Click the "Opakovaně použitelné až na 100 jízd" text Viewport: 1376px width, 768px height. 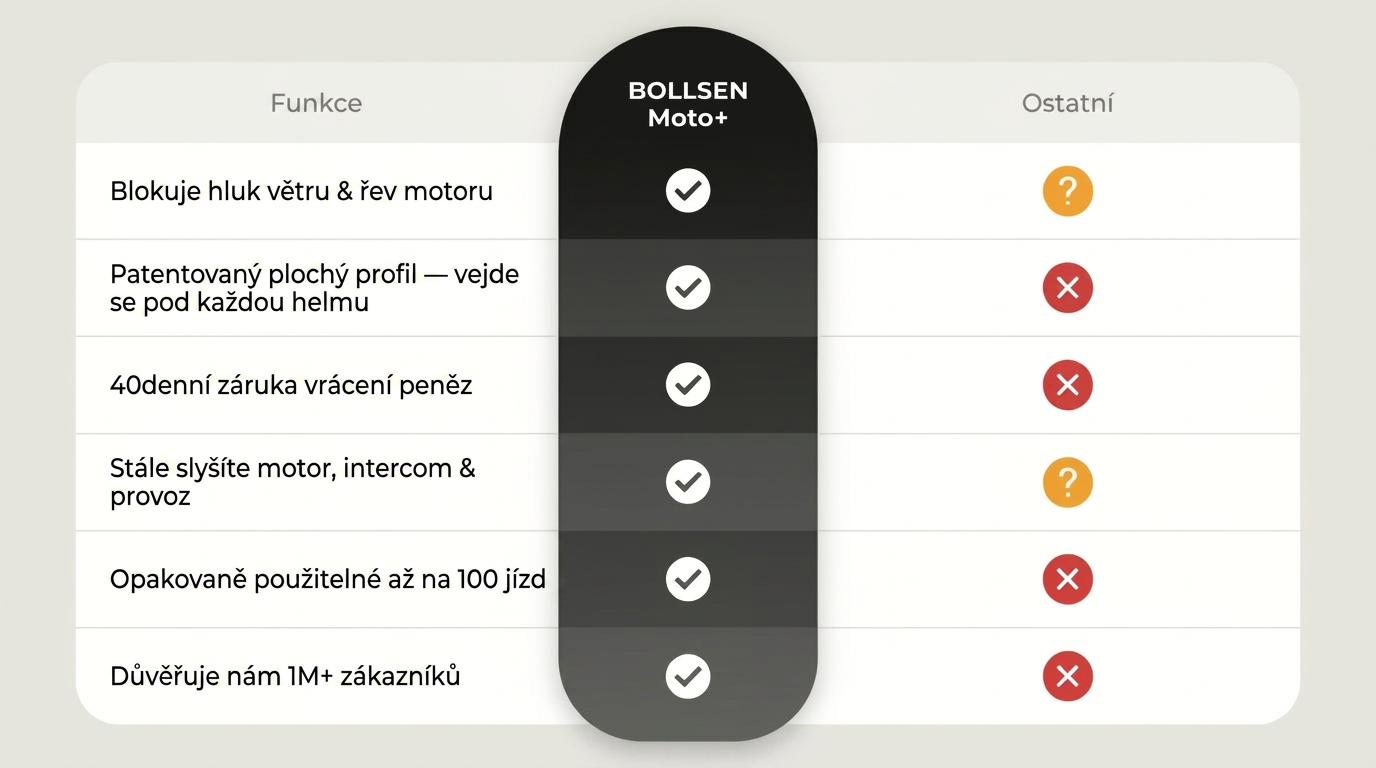click(x=327, y=579)
